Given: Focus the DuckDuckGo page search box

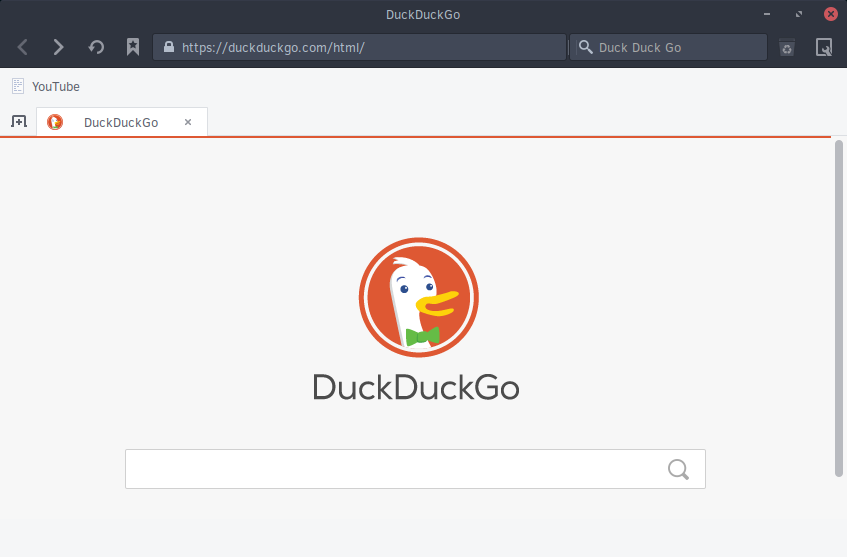Looking at the screenshot, I should (x=415, y=469).
